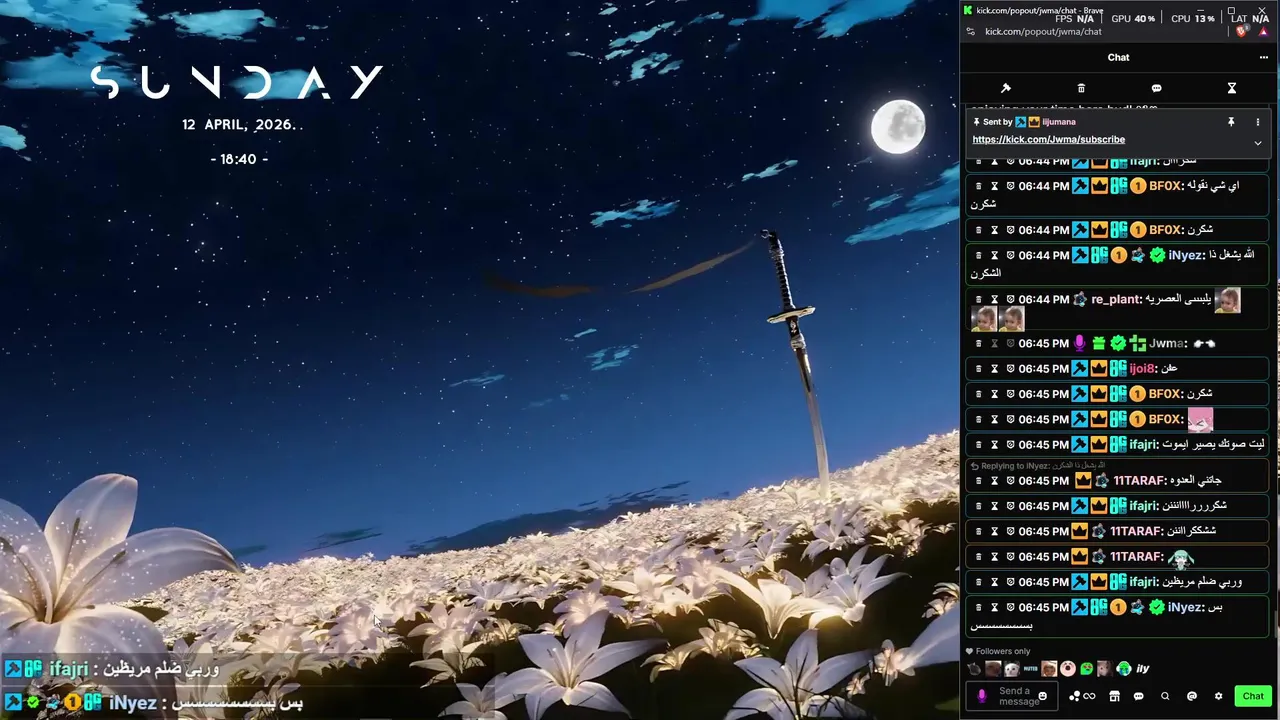Click the hourglass icon in top chat toolbar
The height and width of the screenshot is (720, 1280).
tap(1232, 88)
